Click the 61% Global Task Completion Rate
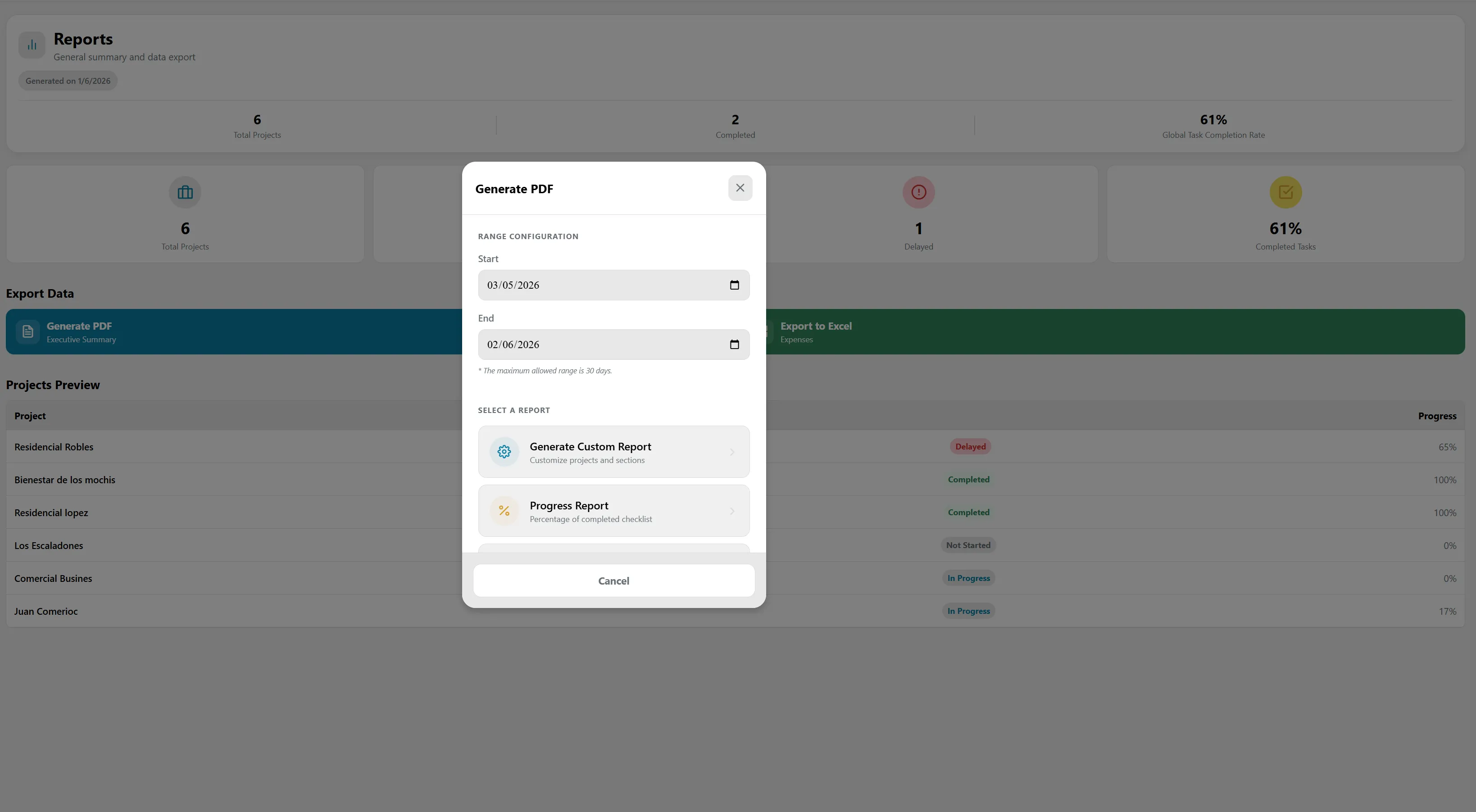This screenshot has width=1476, height=812. [1213, 126]
